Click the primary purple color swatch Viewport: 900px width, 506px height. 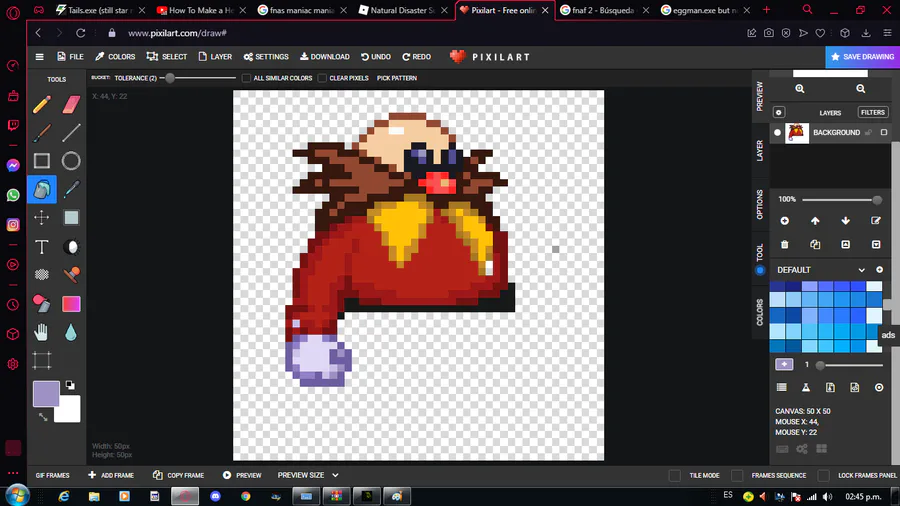(46, 394)
